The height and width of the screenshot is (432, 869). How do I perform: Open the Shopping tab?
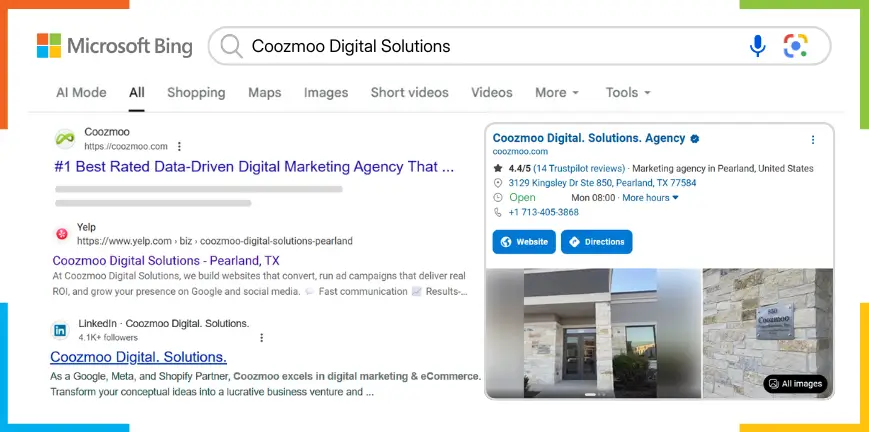pos(196,93)
